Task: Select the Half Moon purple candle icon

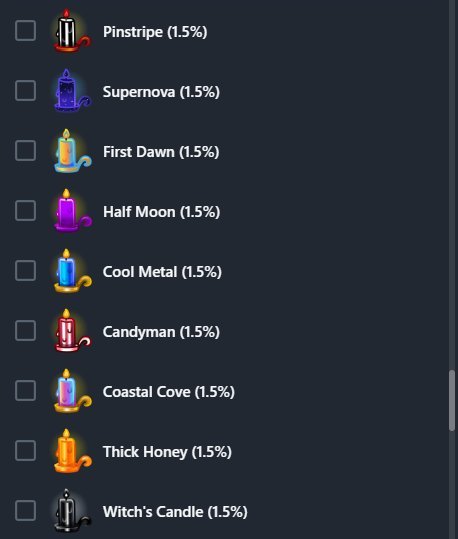Action: [72, 211]
